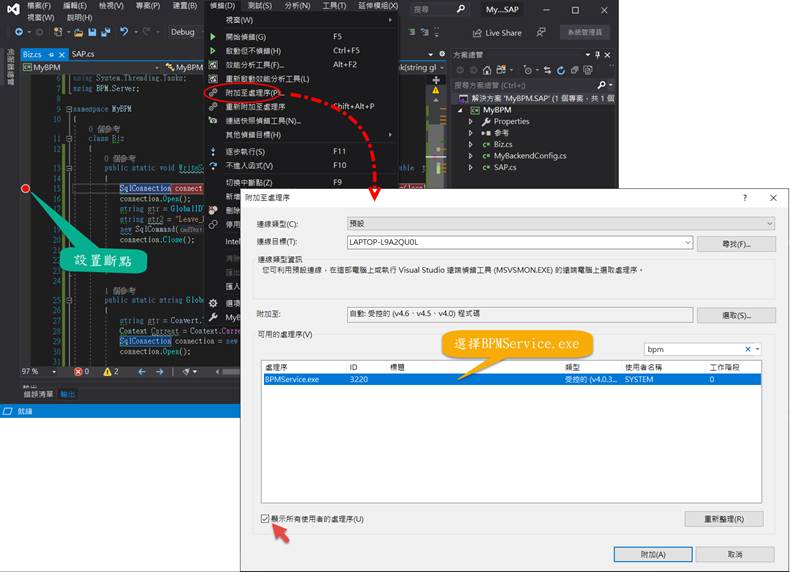790x572 pixels.
Task: Click the 取消 cancel button
Action: pos(735,554)
